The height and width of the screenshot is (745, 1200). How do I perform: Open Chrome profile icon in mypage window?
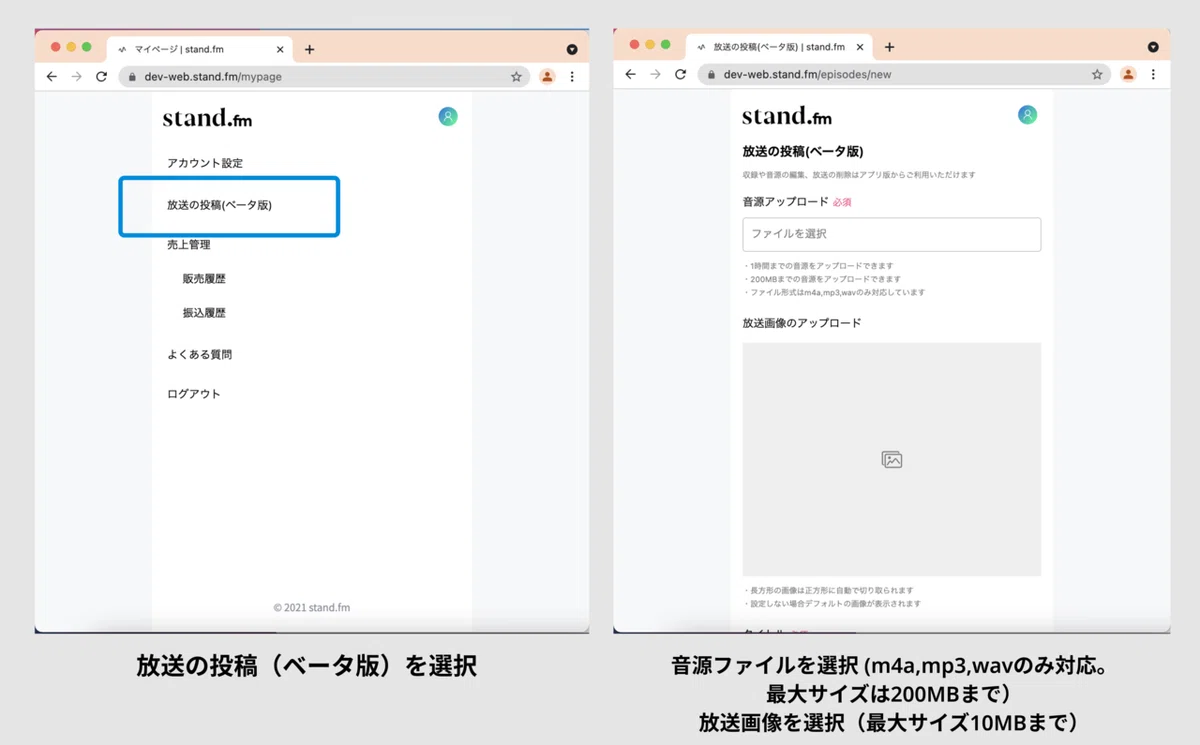pos(547,76)
